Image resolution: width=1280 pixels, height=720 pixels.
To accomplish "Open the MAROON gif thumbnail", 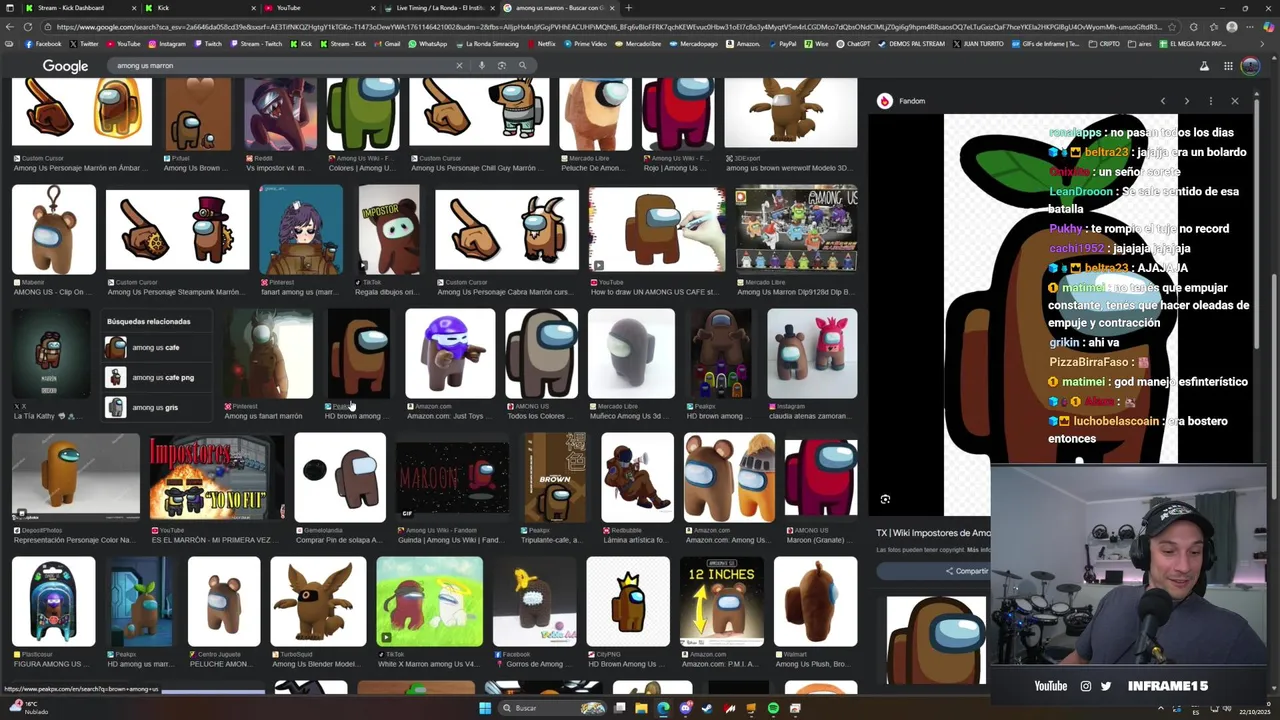I will tap(452, 477).
